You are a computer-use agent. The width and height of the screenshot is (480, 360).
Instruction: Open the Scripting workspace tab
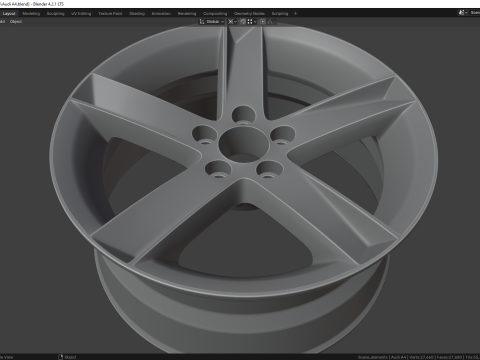coord(280,14)
